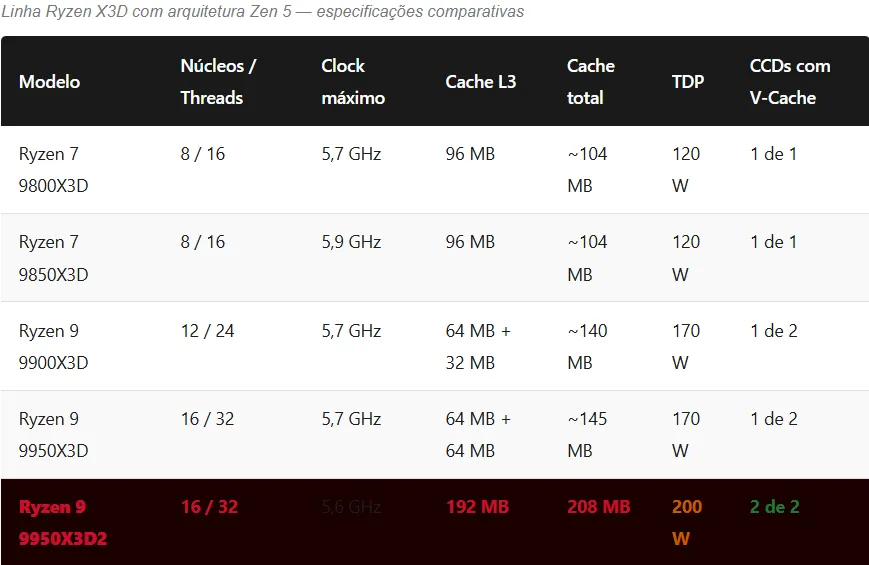Select the Ryzen 7 9800X3D model cell
The width and height of the screenshot is (869, 565).
click(54, 170)
